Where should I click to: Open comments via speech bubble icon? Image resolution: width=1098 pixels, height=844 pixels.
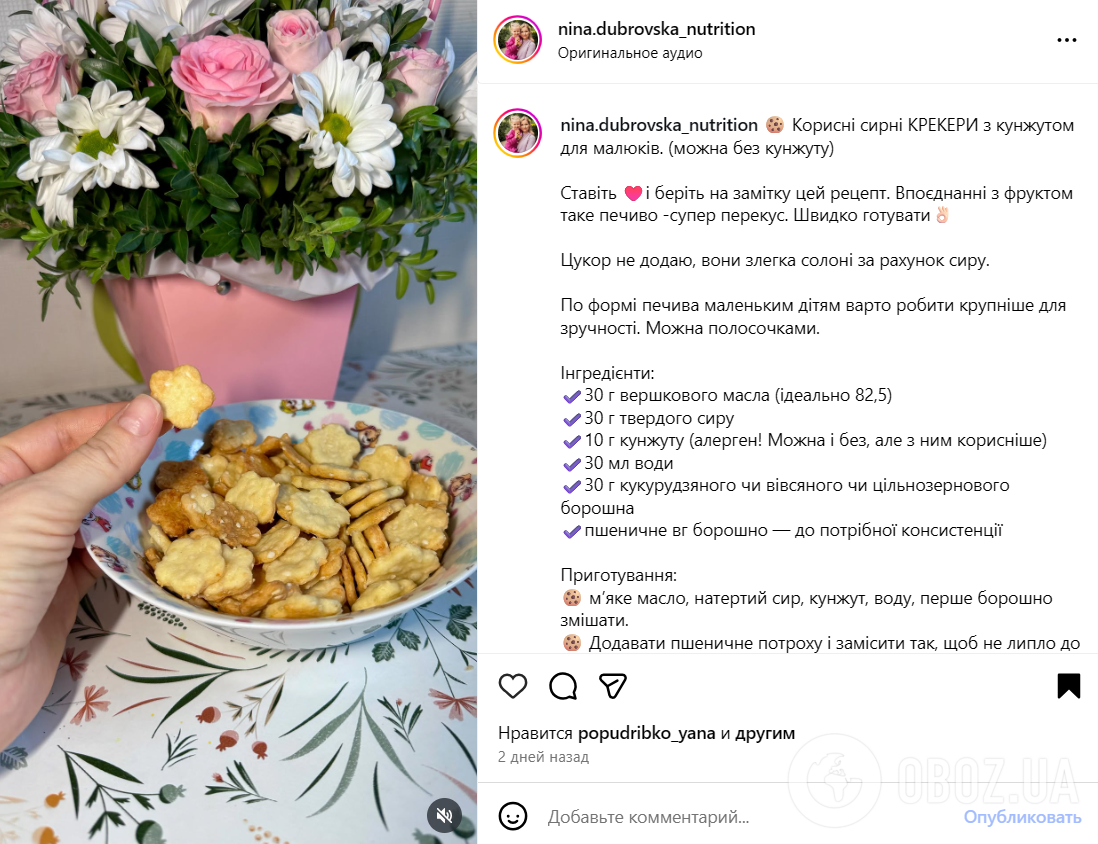click(x=563, y=686)
